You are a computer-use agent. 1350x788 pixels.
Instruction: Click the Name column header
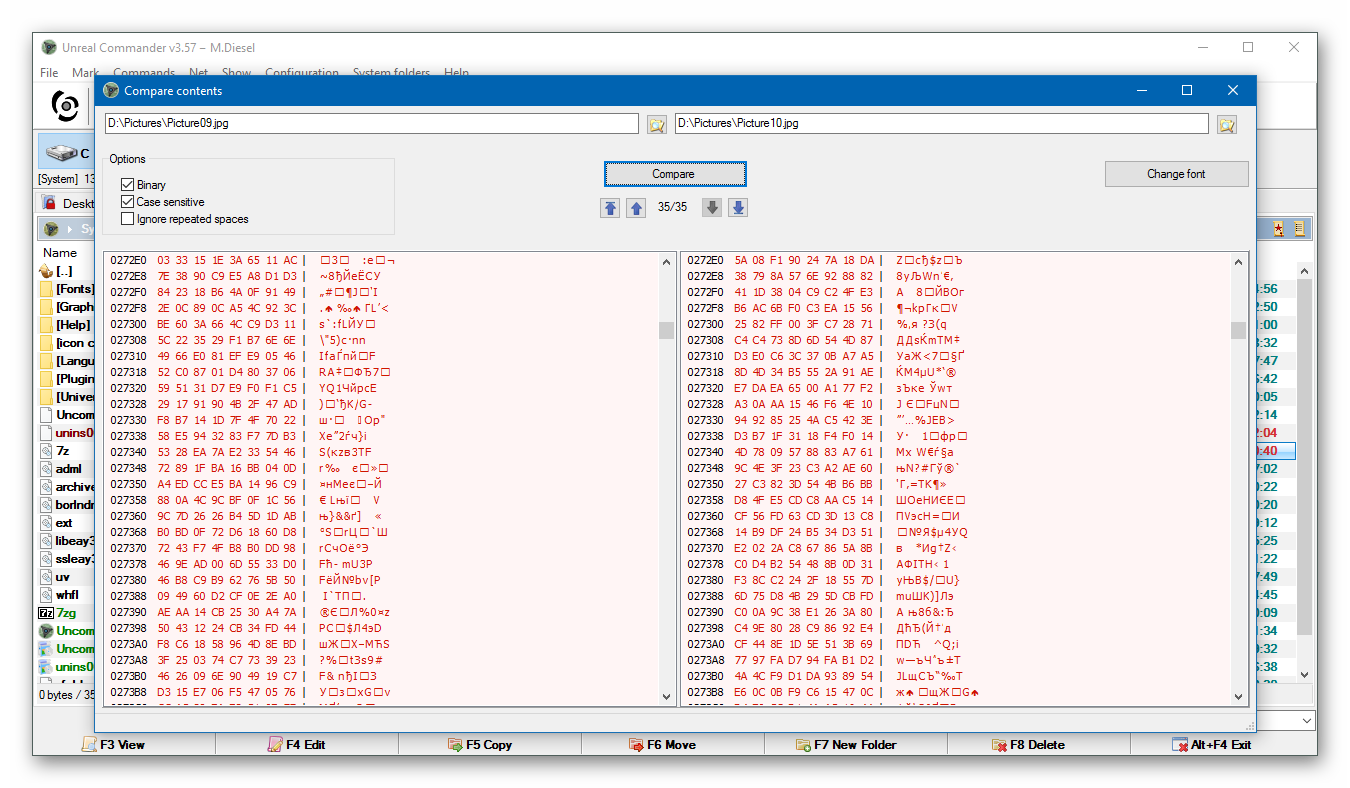point(60,253)
